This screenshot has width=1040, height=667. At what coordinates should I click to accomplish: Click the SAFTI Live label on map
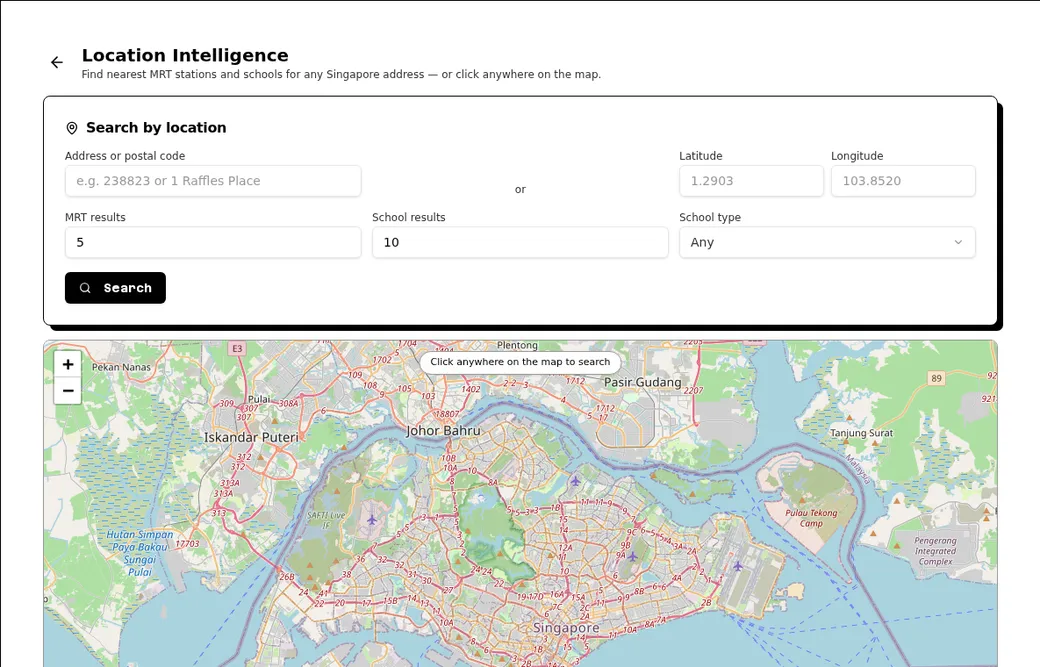[326, 520]
